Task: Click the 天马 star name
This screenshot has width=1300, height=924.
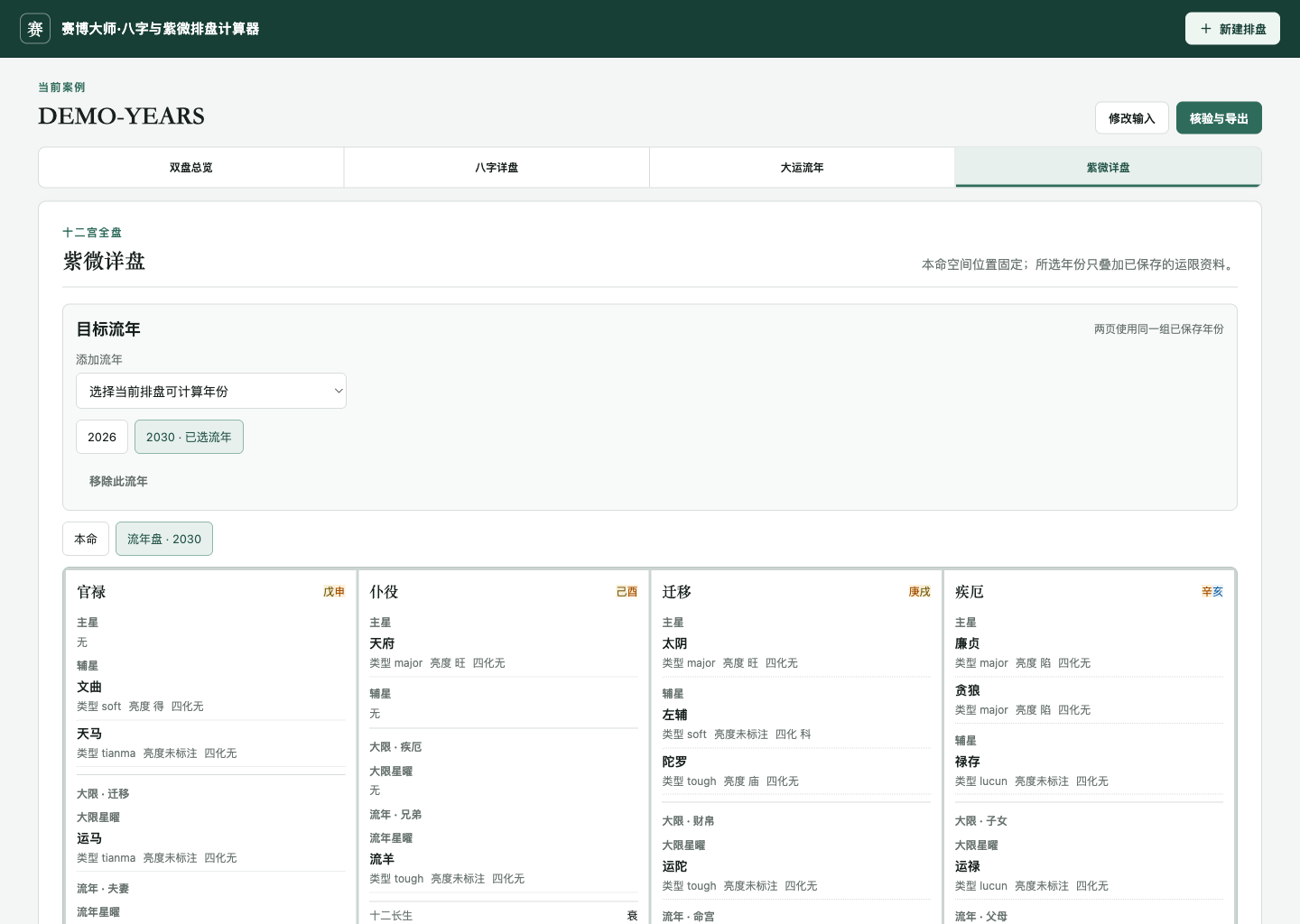Action: (89, 734)
